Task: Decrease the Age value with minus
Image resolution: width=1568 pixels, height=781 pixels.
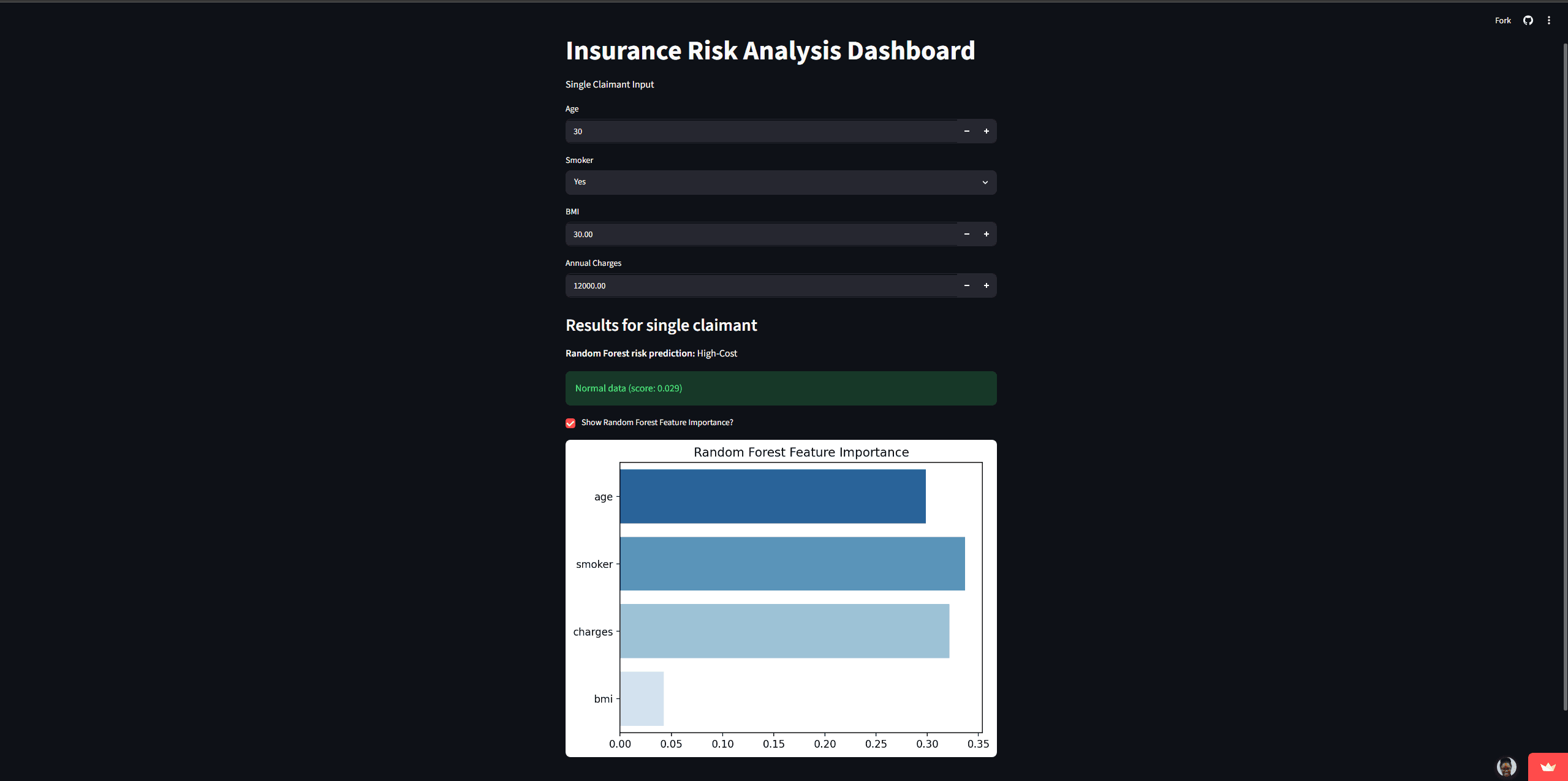Action: click(x=967, y=131)
